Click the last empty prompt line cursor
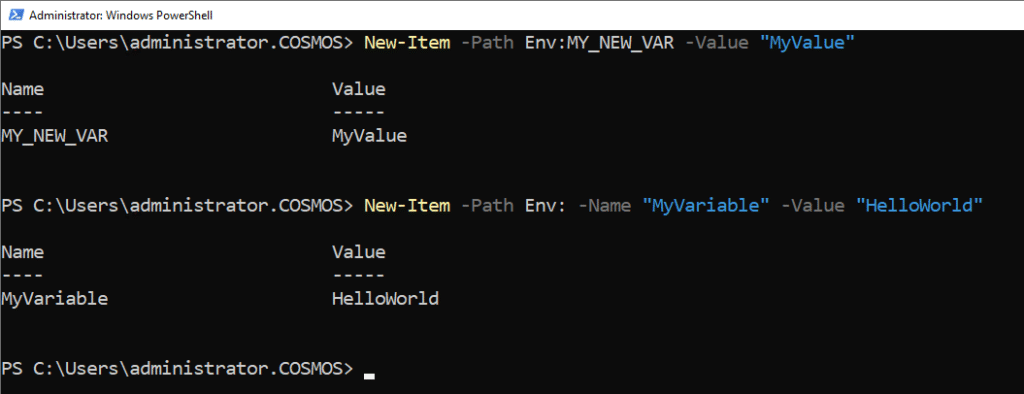 [370, 375]
